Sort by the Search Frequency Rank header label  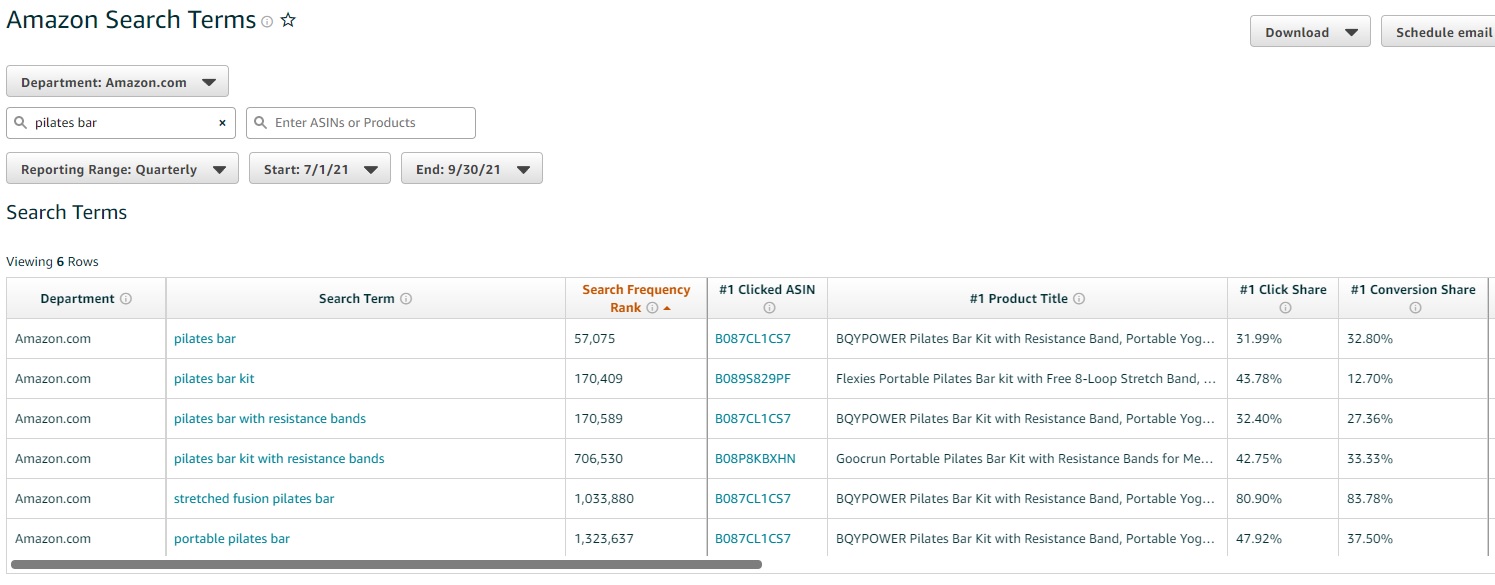636,298
